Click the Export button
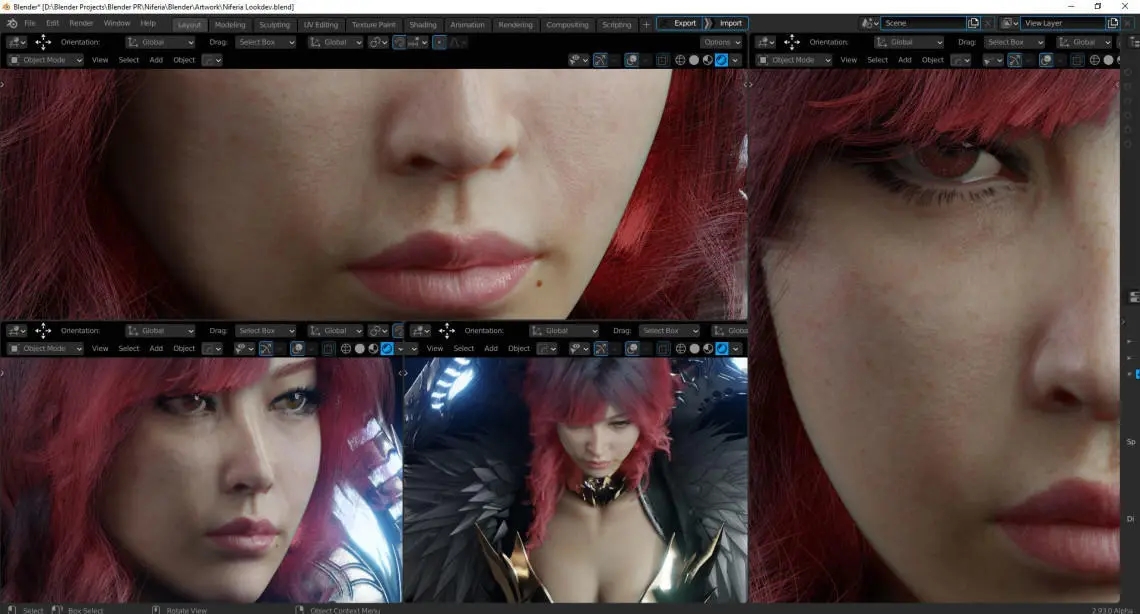 pos(680,23)
